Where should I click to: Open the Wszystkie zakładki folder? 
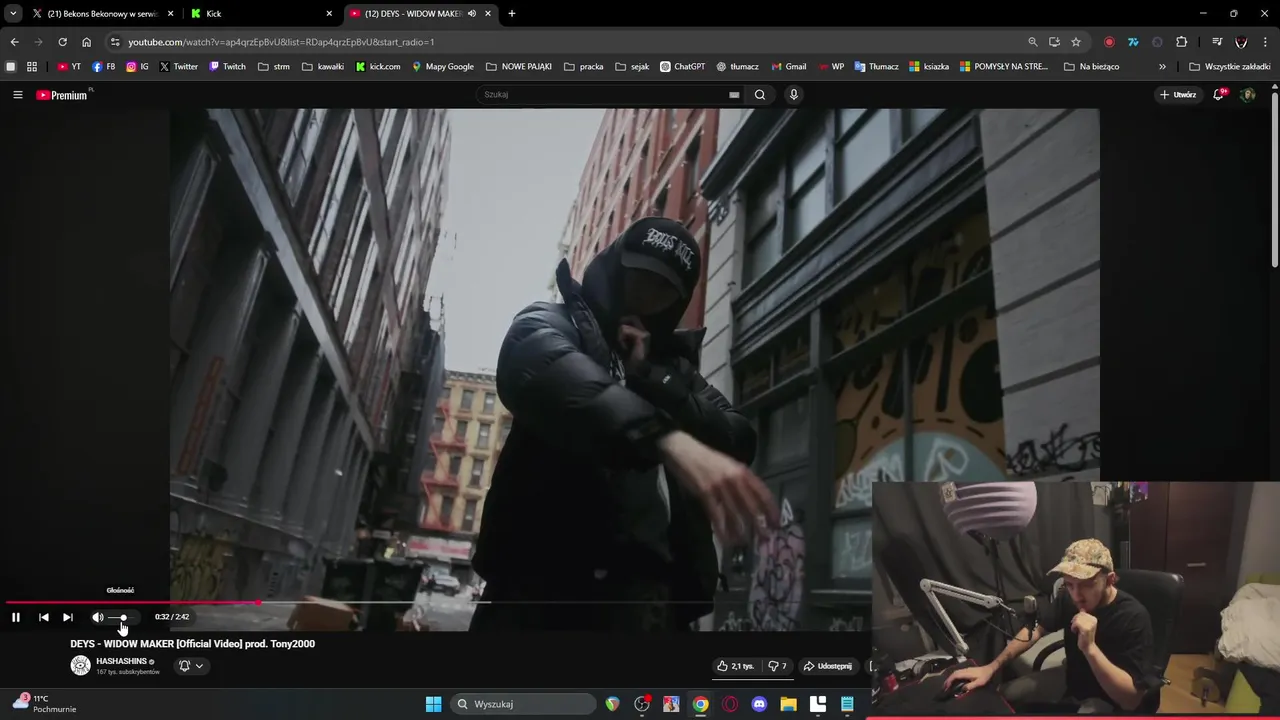coord(1229,67)
